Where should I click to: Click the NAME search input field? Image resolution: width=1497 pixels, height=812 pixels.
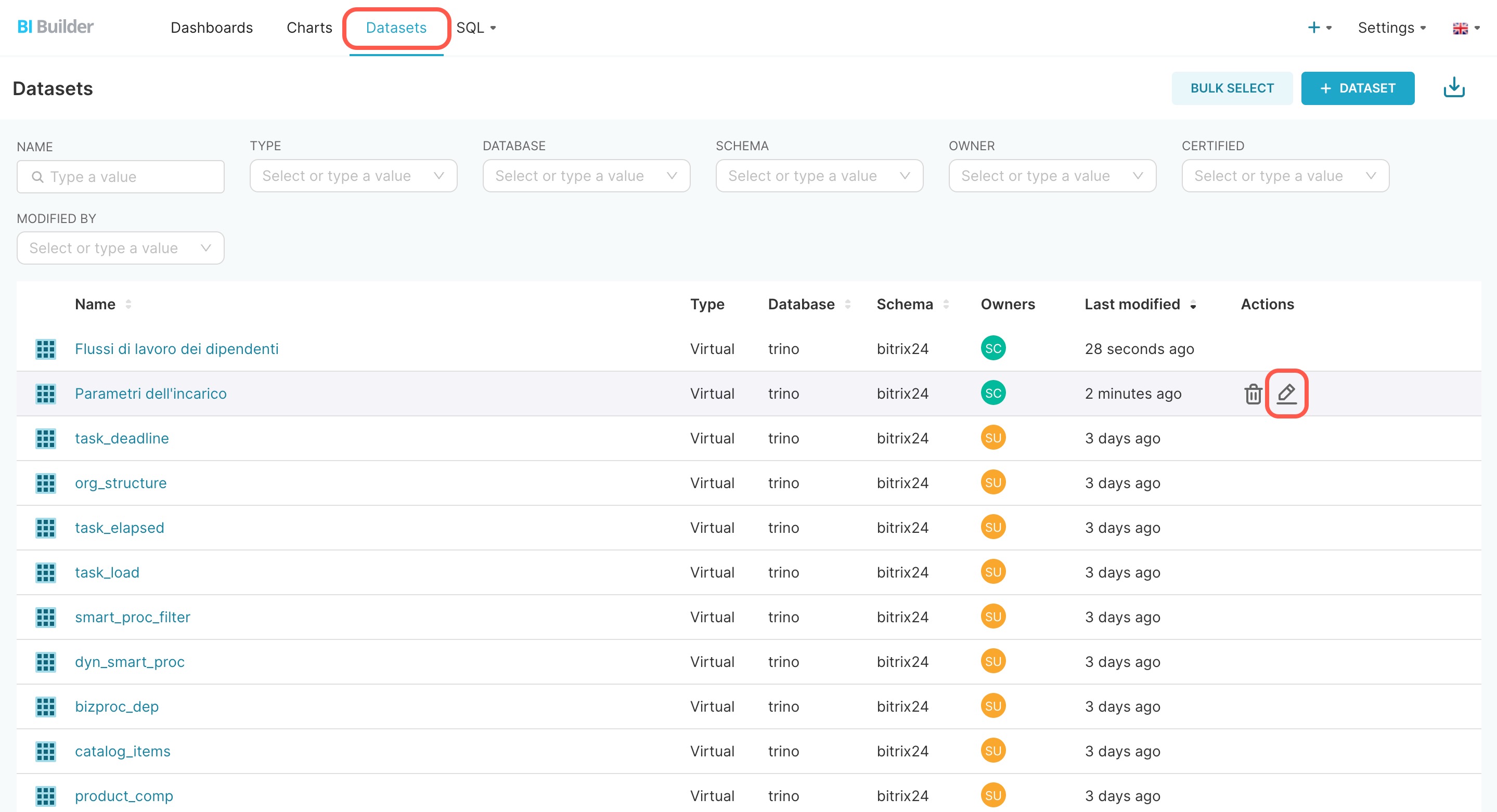point(120,177)
